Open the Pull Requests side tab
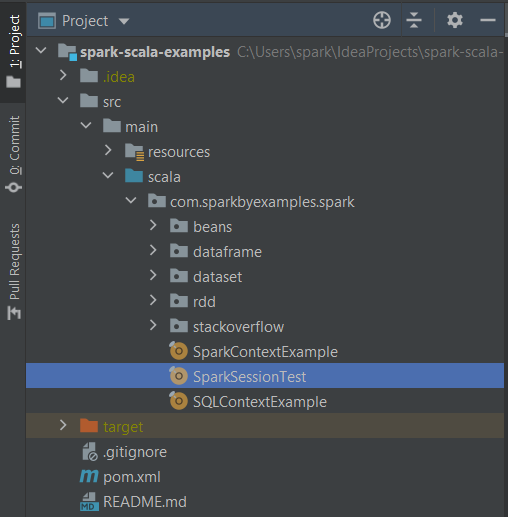The width and height of the screenshot is (508, 517). (13, 272)
